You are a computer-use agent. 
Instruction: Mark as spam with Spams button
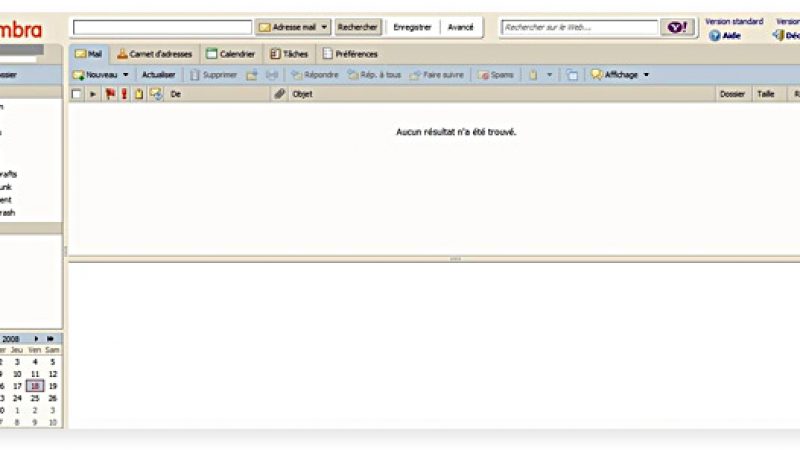(x=495, y=75)
